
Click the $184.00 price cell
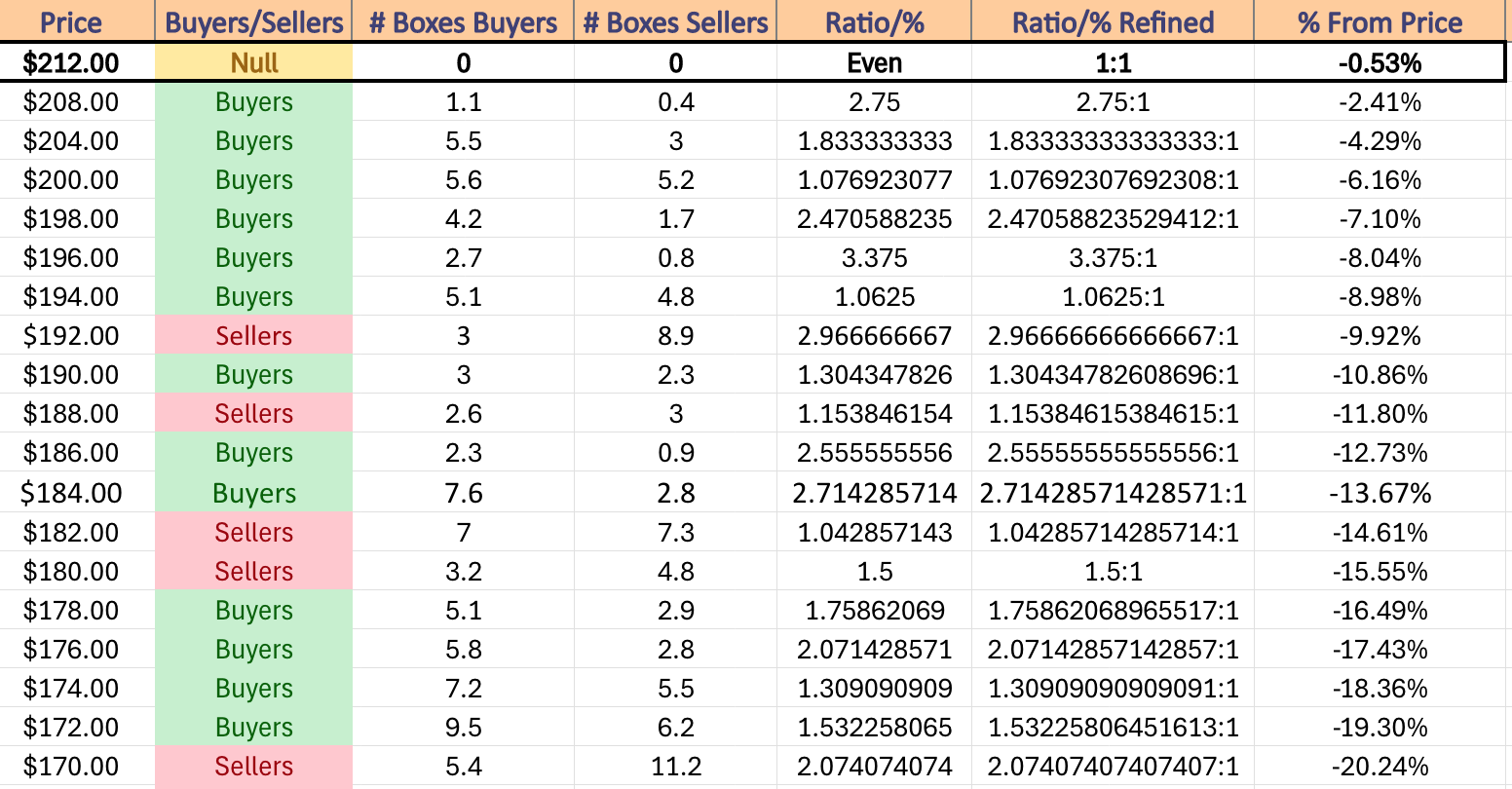point(78,492)
